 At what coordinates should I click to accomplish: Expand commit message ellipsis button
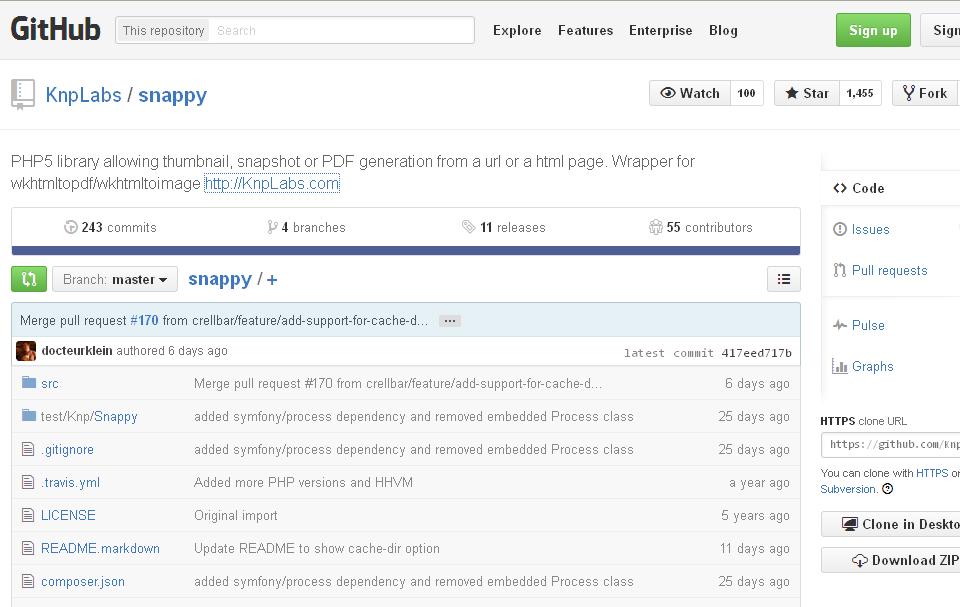pyautogui.click(x=449, y=321)
